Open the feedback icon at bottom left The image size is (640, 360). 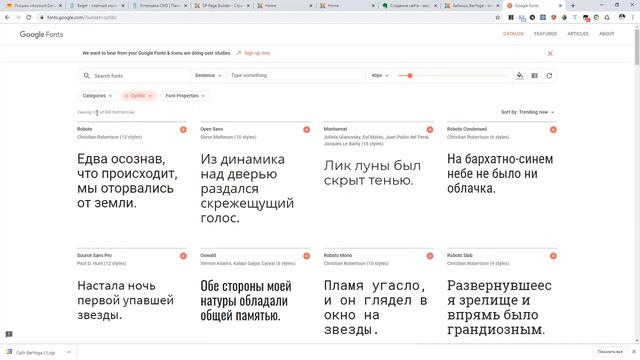point(9,334)
